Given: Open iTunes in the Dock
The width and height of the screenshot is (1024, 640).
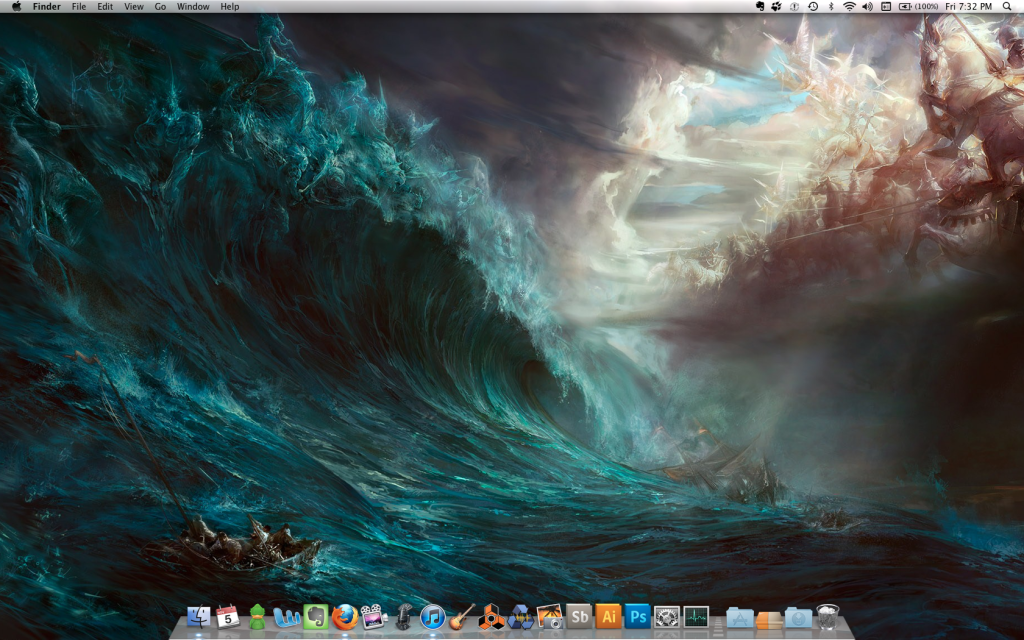Looking at the screenshot, I should point(432,616).
